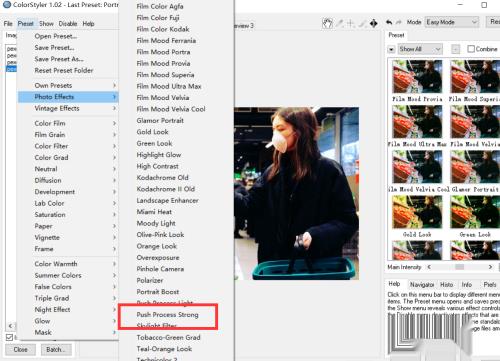
Task: Click the Undo arrow icon
Action: point(389,22)
